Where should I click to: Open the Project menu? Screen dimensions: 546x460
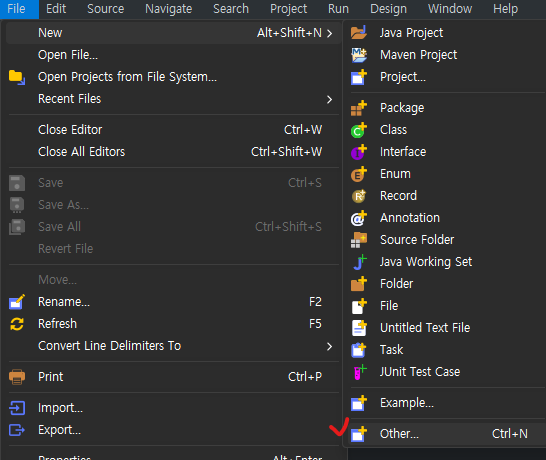289,9
